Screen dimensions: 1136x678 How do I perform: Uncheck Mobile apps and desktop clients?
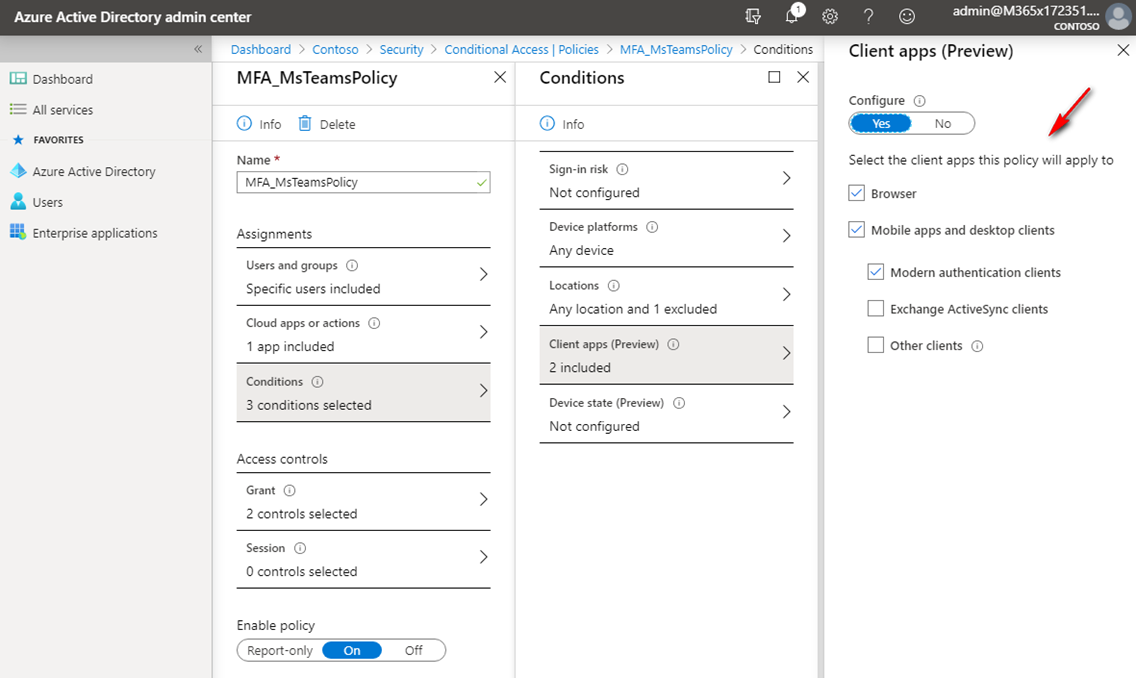[x=856, y=230]
